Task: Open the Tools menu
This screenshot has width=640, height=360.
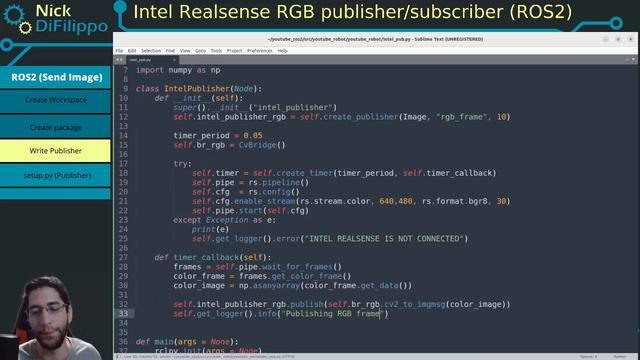Action: [x=216, y=51]
